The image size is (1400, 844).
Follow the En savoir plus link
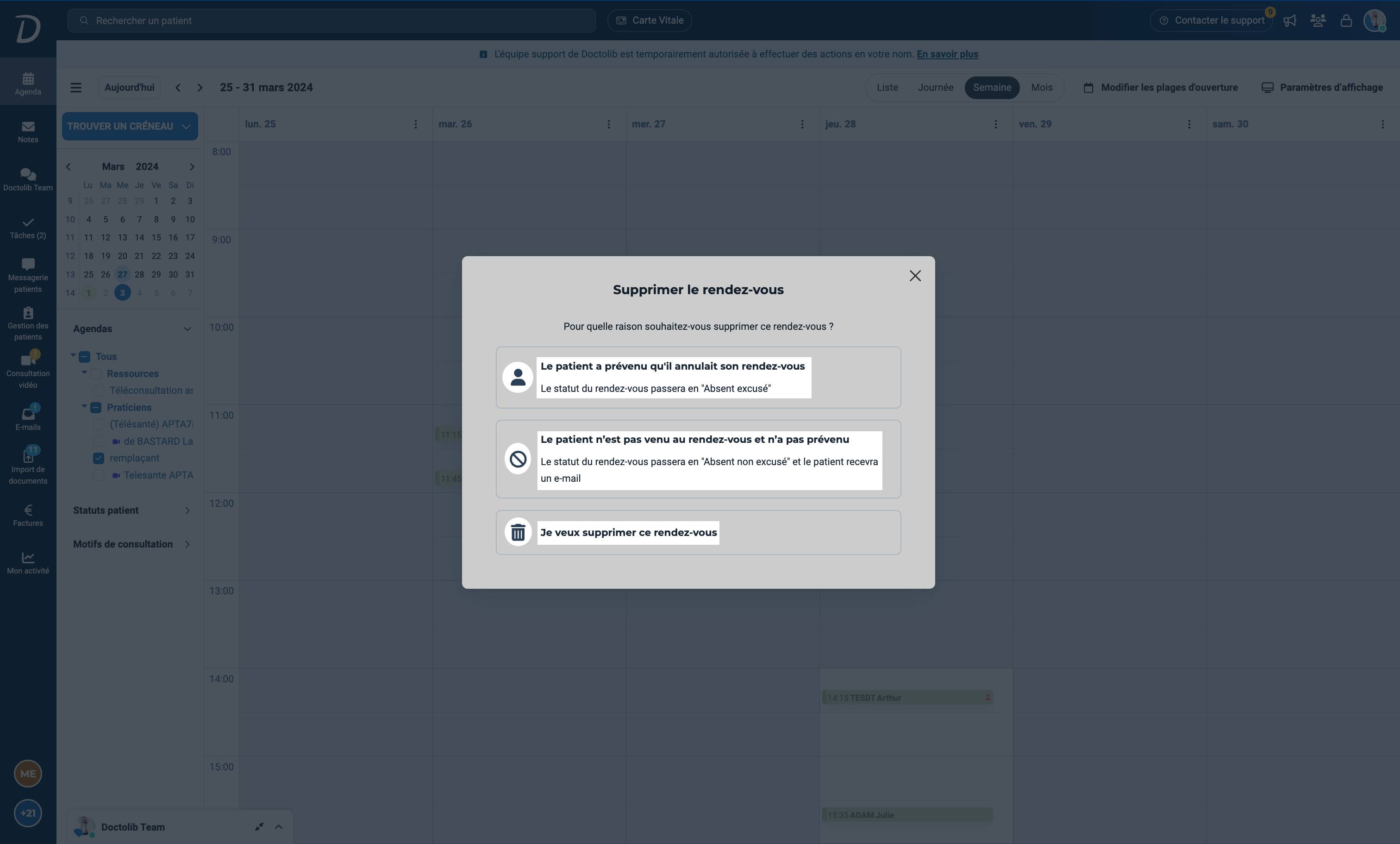(x=947, y=54)
